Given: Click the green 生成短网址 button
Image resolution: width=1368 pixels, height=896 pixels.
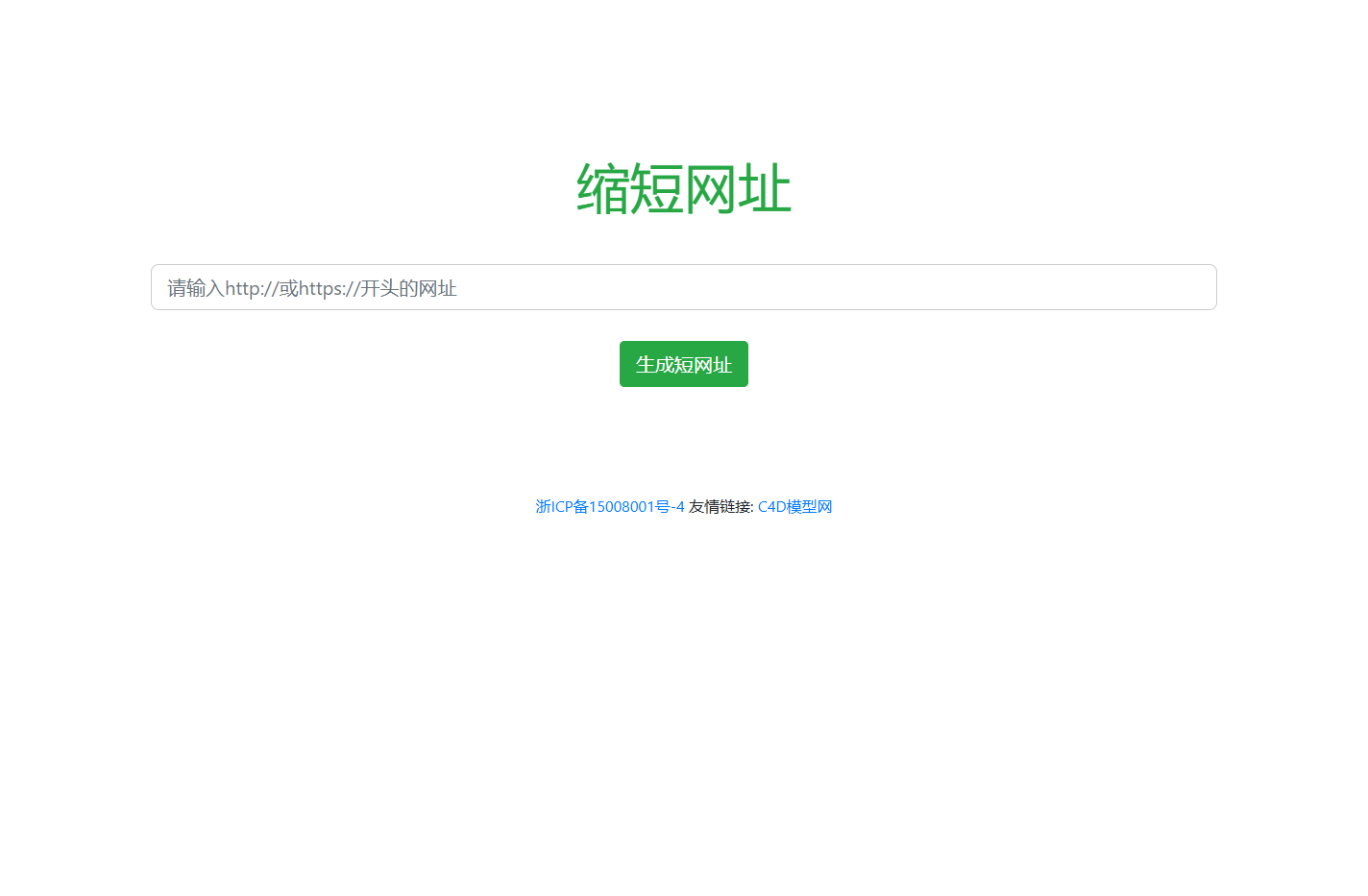Looking at the screenshot, I should point(683,364).
